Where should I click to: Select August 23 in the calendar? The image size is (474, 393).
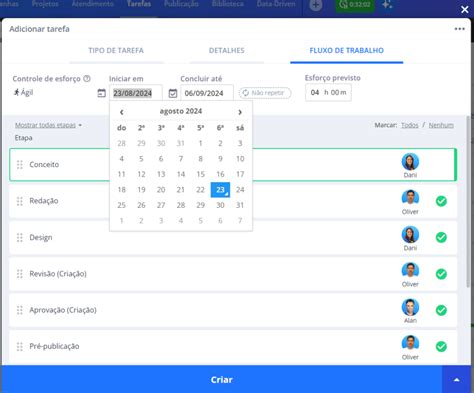220,190
